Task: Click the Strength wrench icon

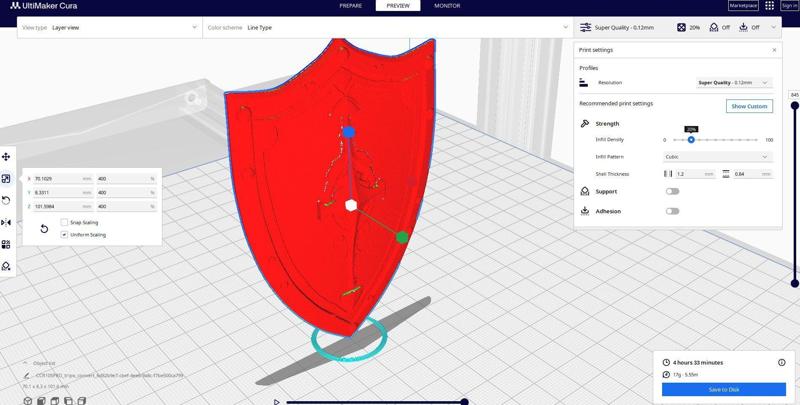Action: tap(585, 124)
